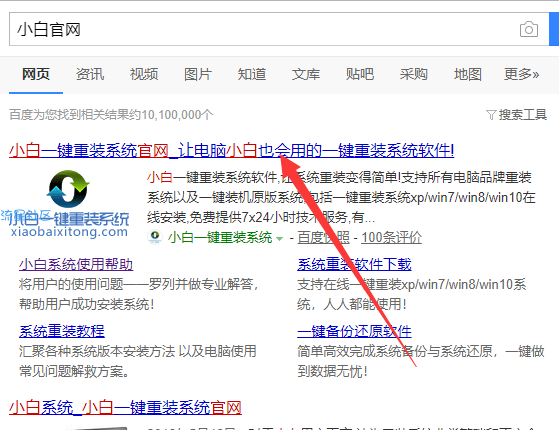Open the 地图 tab
This screenshot has width=559, height=430.
point(468,74)
